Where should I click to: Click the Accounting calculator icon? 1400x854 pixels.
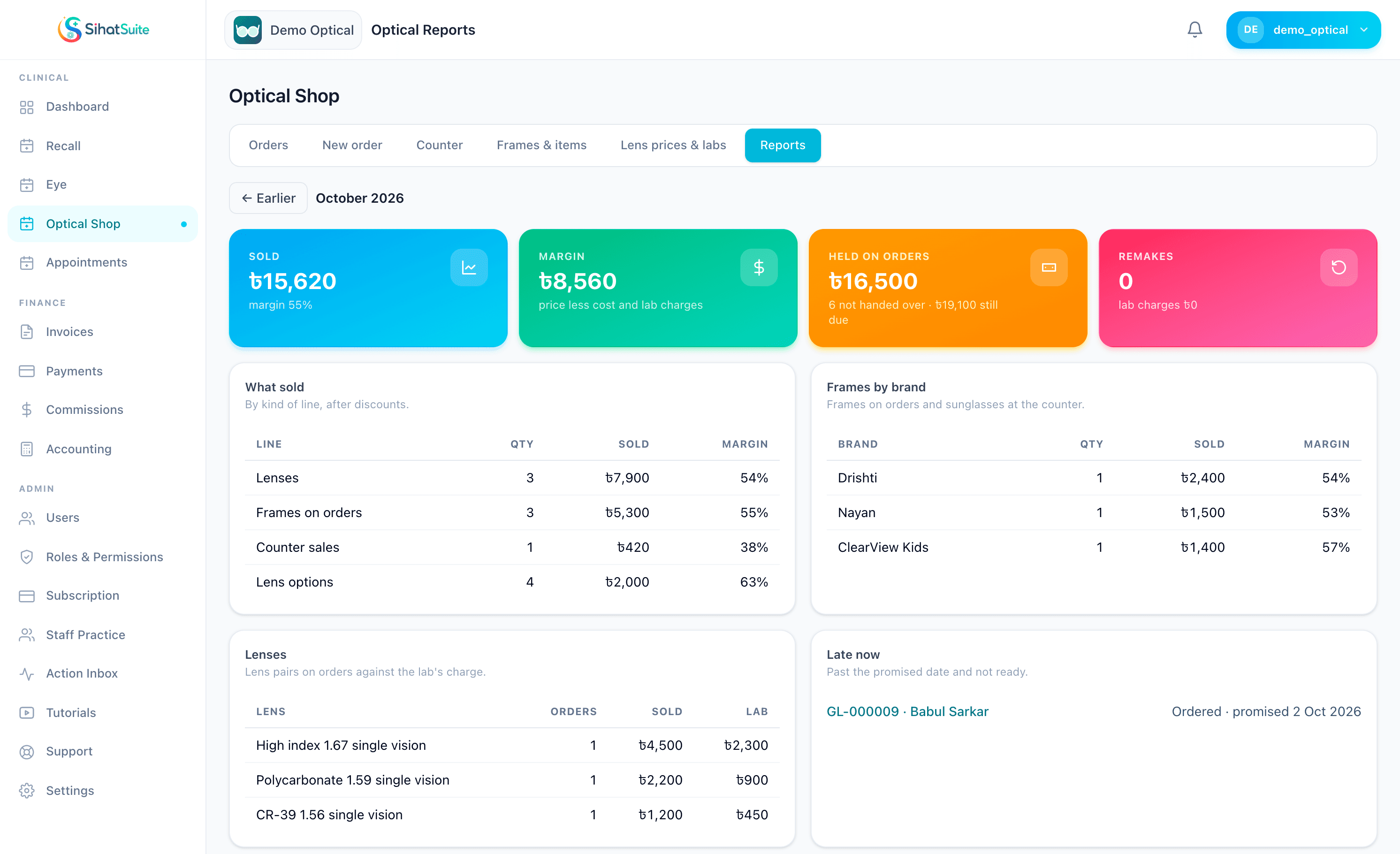(27, 449)
